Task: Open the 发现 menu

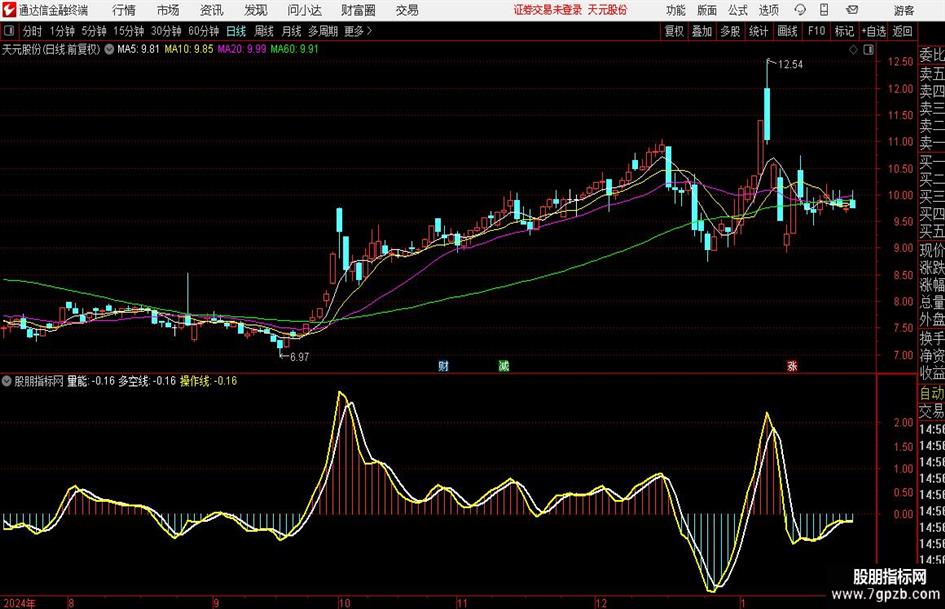Action: pyautogui.click(x=256, y=10)
